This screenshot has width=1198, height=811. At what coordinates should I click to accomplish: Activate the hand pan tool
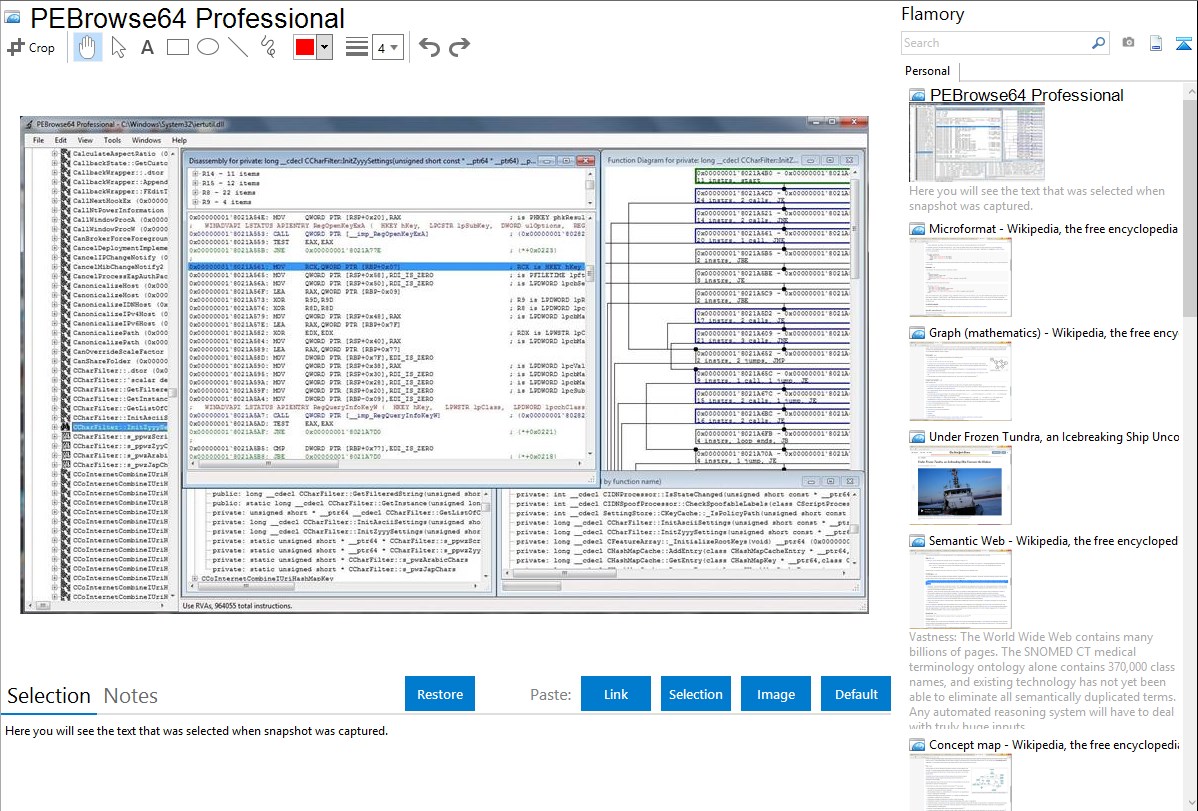(x=87, y=47)
